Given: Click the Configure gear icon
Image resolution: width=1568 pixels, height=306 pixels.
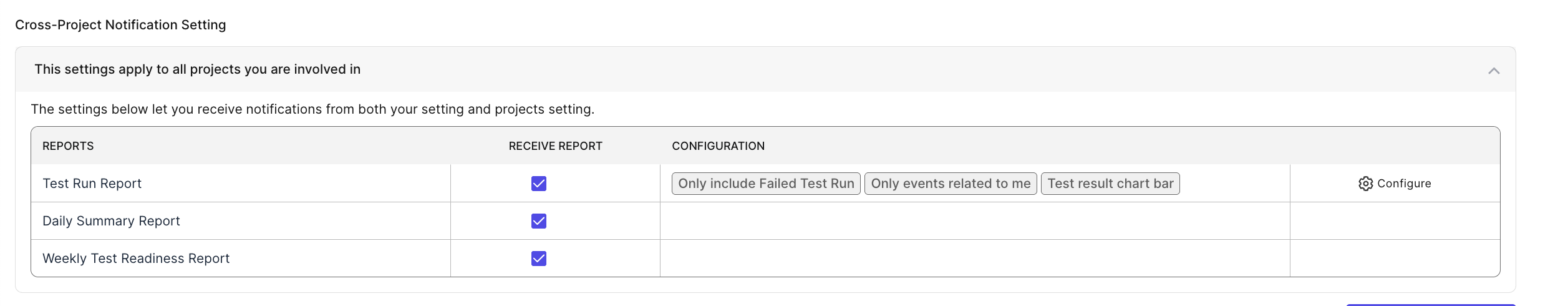Looking at the screenshot, I should pyautogui.click(x=1365, y=184).
